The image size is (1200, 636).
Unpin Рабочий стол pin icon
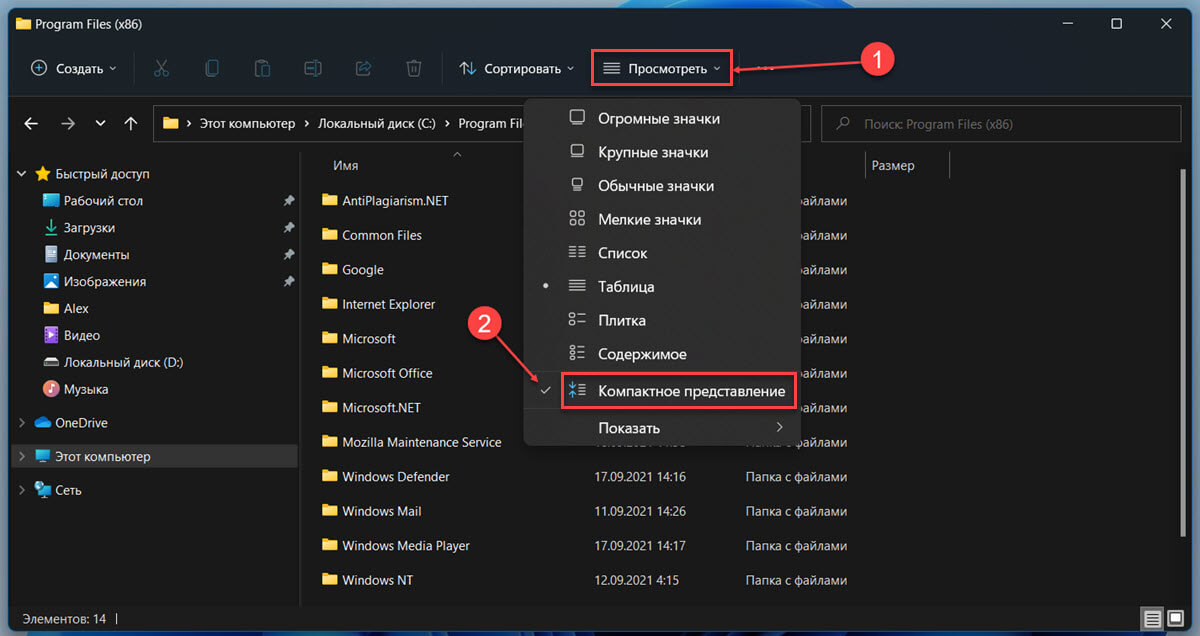coord(289,201)
